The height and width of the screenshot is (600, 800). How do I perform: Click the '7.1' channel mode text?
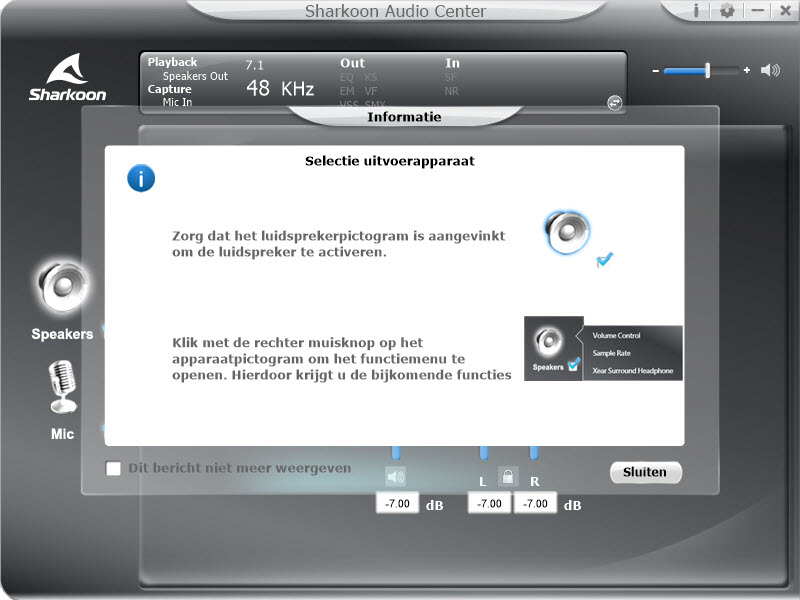click(x=255, y=65)
